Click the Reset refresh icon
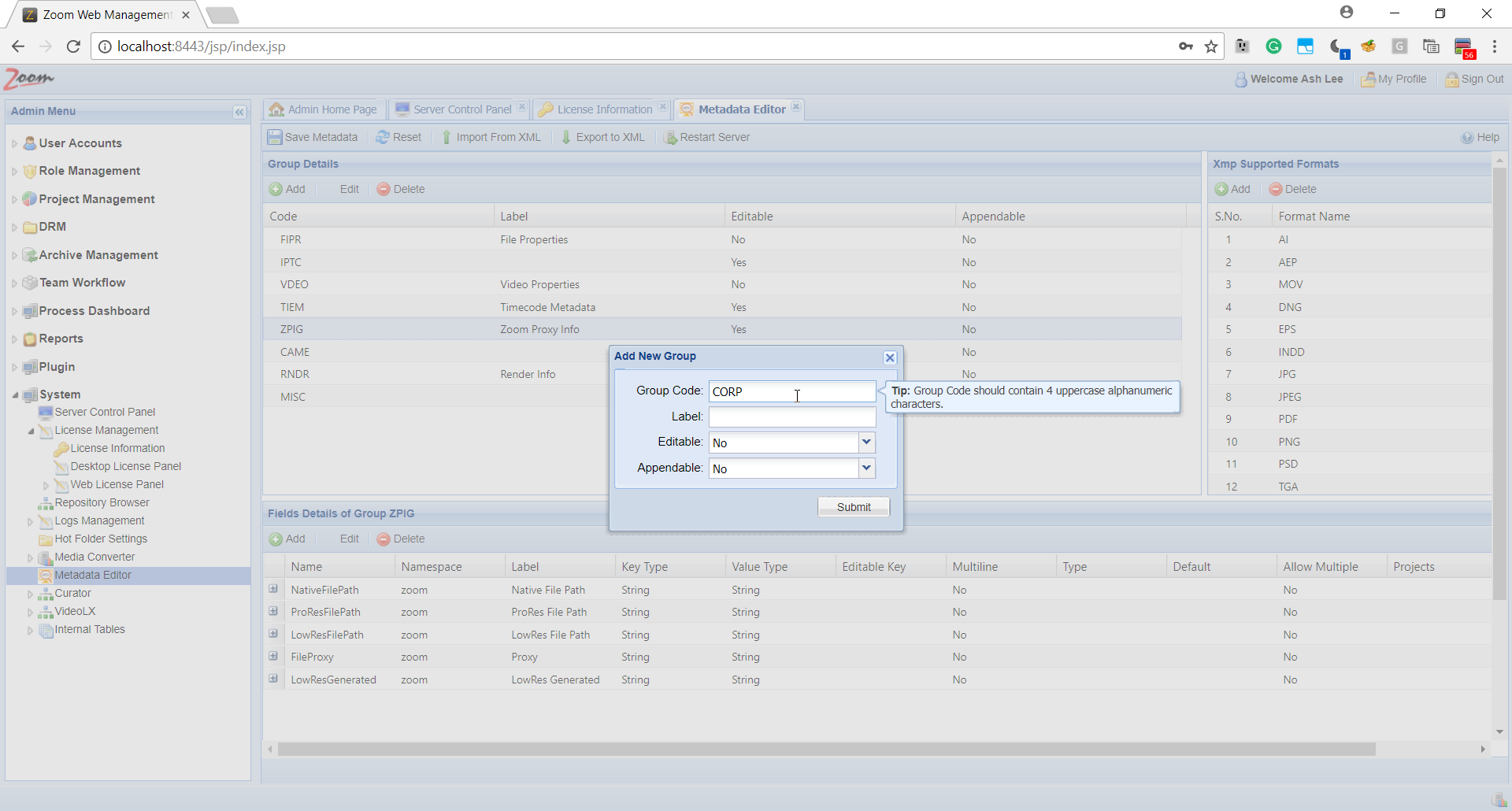 [x=383, y=137]
